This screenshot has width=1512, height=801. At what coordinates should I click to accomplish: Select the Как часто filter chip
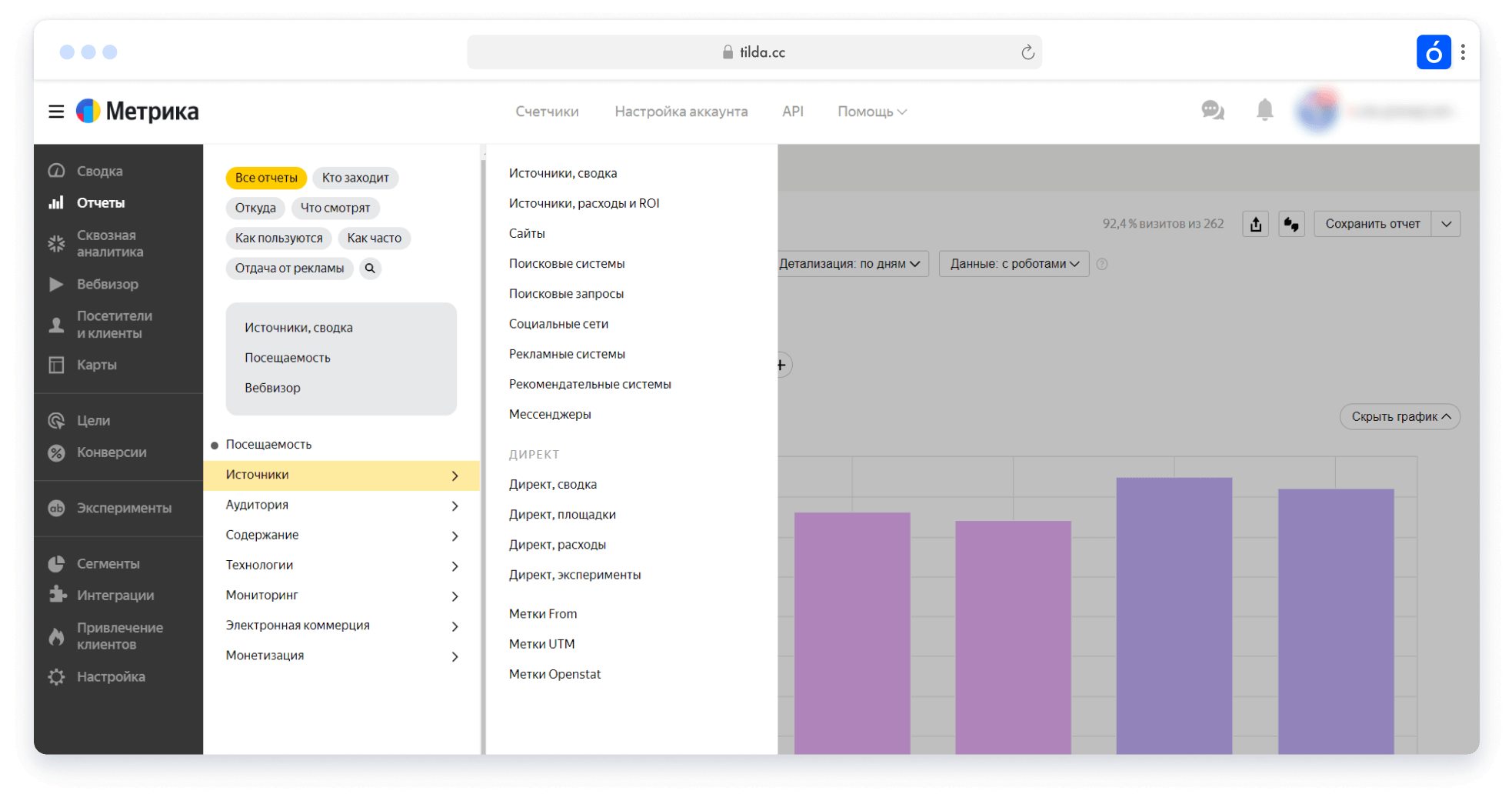(x=374, y=238)
